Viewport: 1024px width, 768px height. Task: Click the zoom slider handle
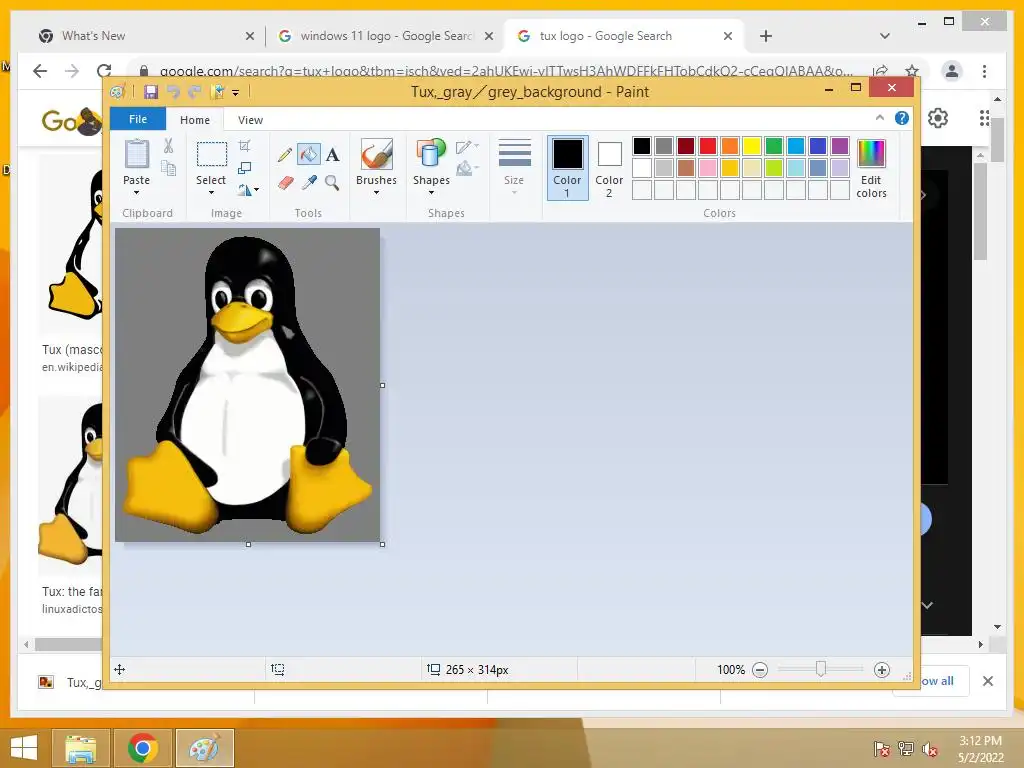click(821, 669)
